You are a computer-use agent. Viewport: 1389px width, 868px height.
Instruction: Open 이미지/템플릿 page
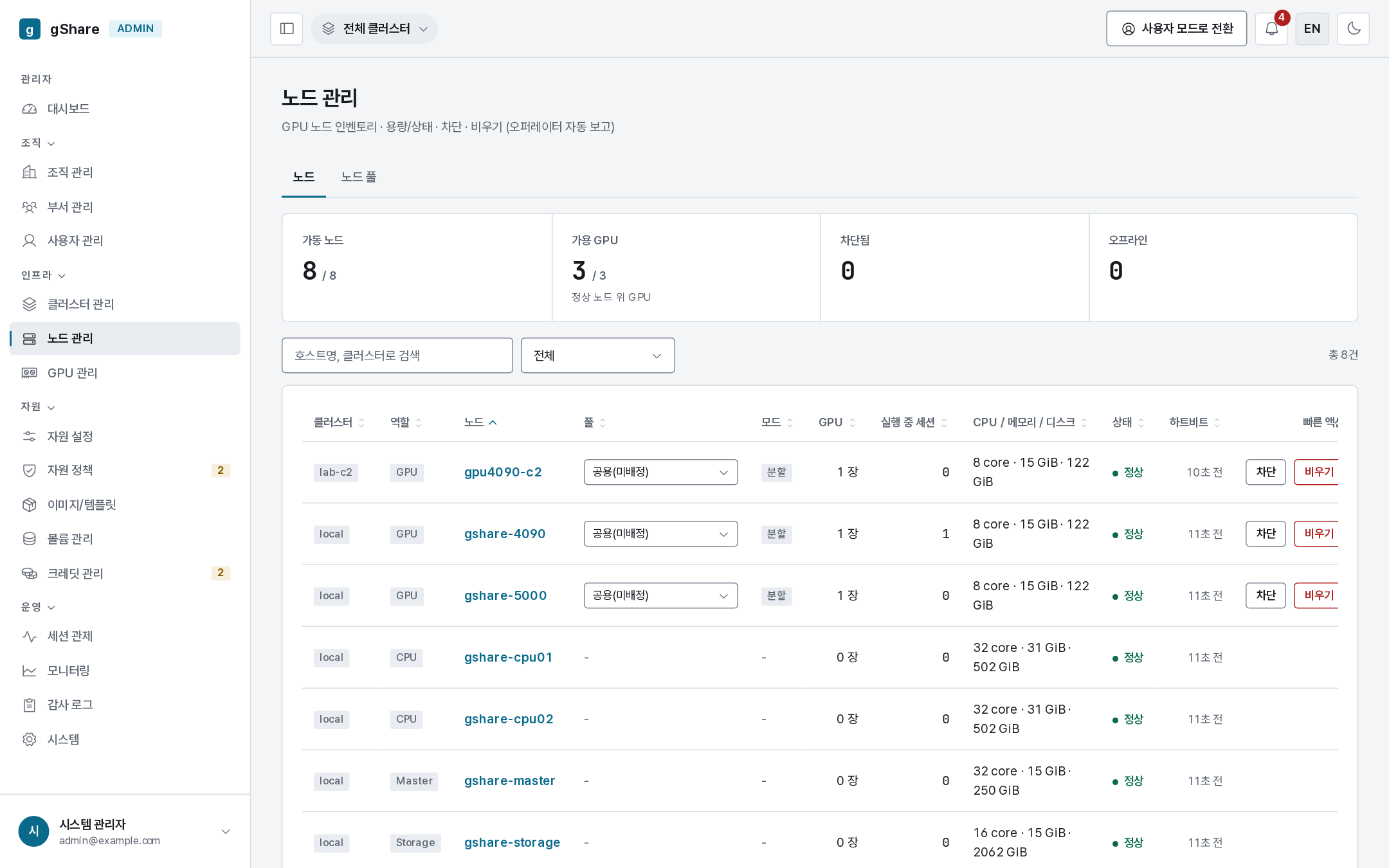(125, 505)
